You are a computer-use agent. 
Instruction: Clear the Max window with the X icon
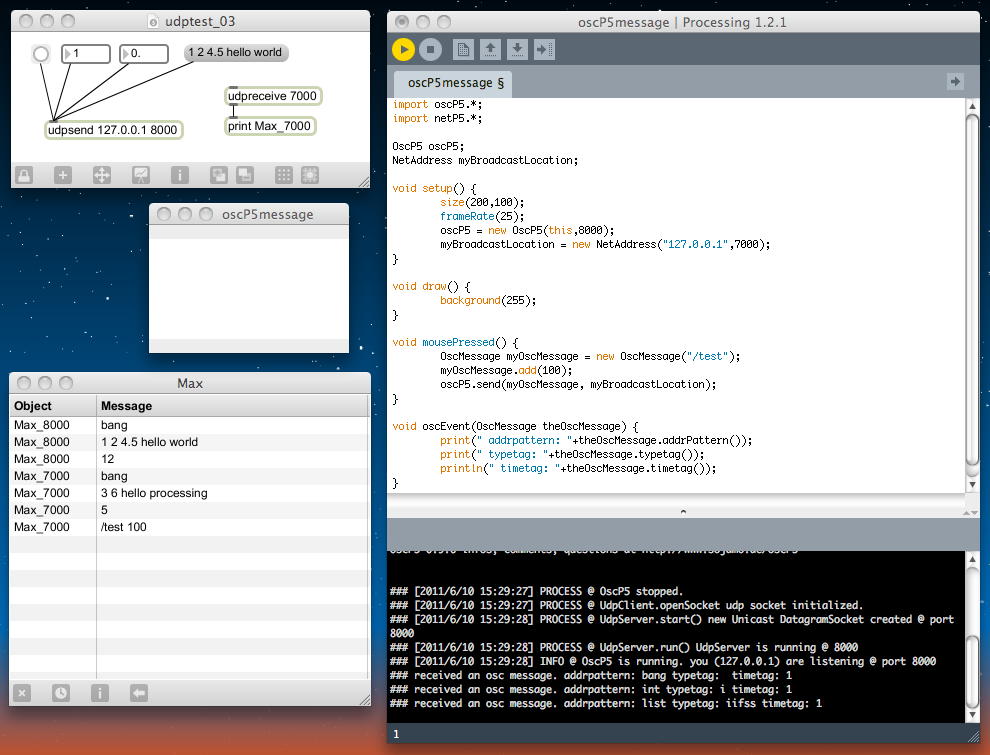click(23, 692)
